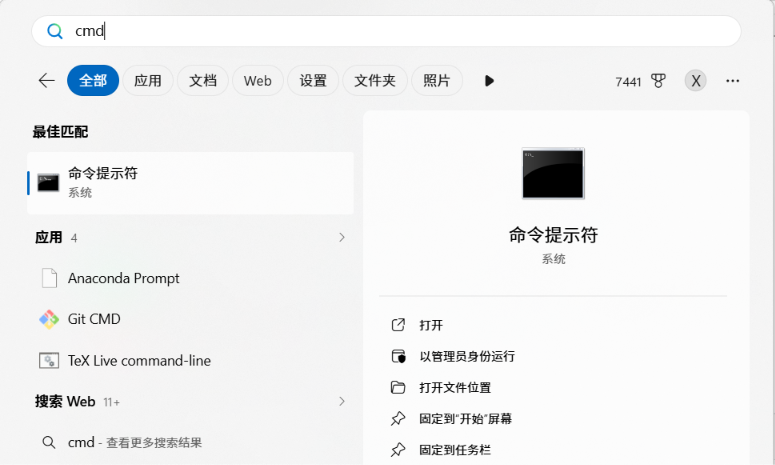The height and width of the screenshot is (465, 775).
Task: Click the 搜索 Web section heading
Action: tap(65, 402)
